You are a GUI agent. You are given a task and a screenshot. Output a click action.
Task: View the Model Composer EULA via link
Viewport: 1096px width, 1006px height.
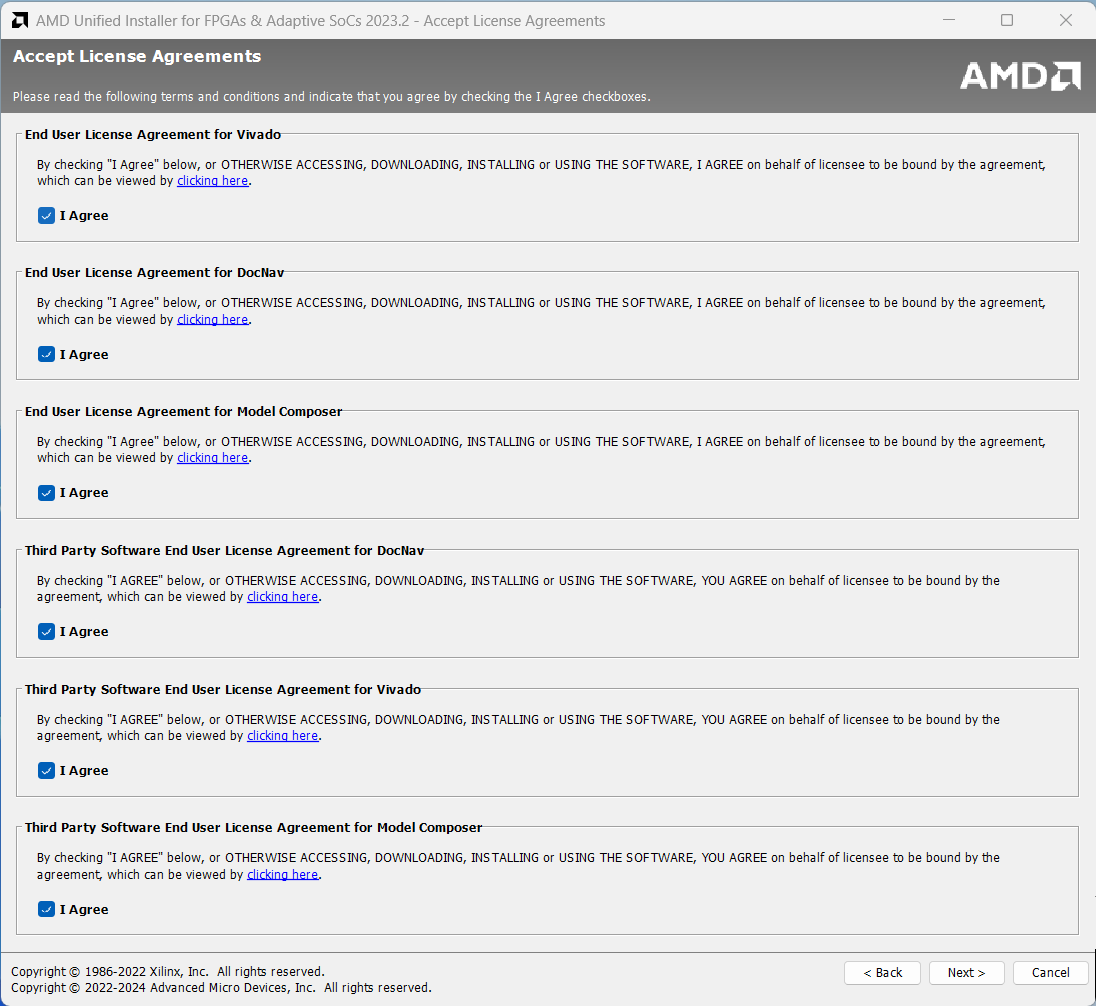[212, 458]
